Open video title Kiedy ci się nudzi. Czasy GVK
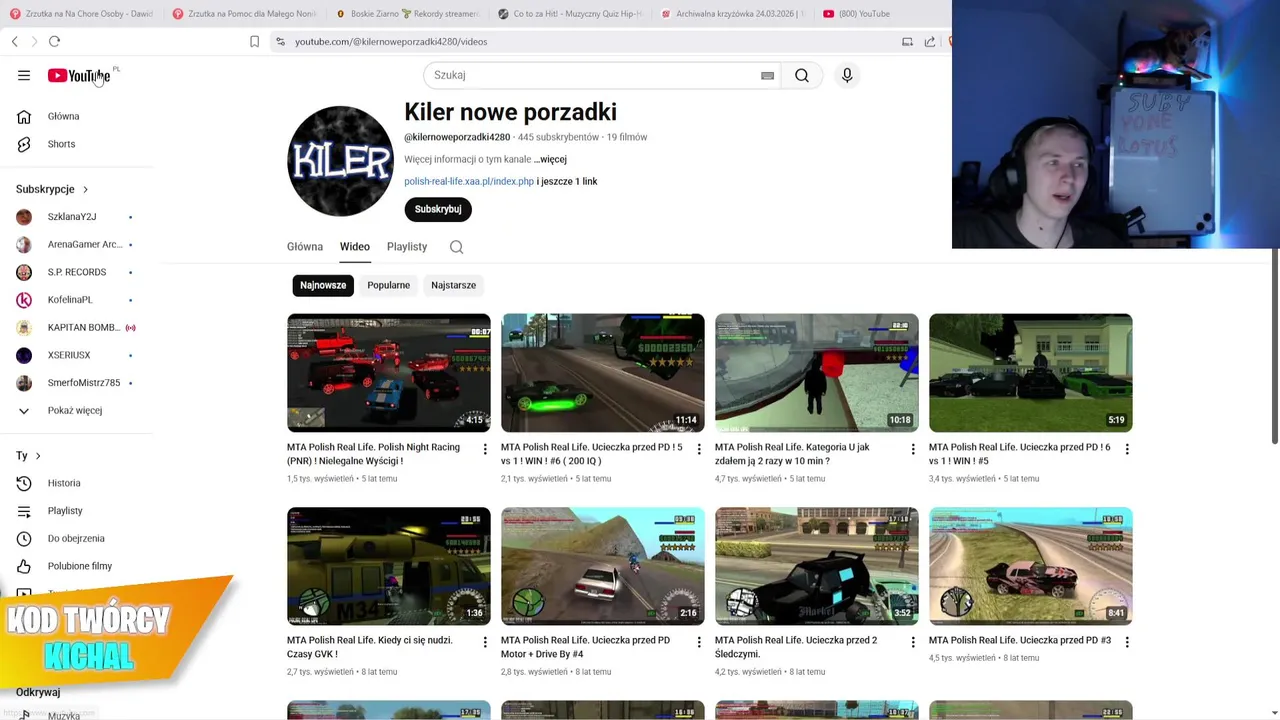1280x720 pixels. (x=370, y=647)
